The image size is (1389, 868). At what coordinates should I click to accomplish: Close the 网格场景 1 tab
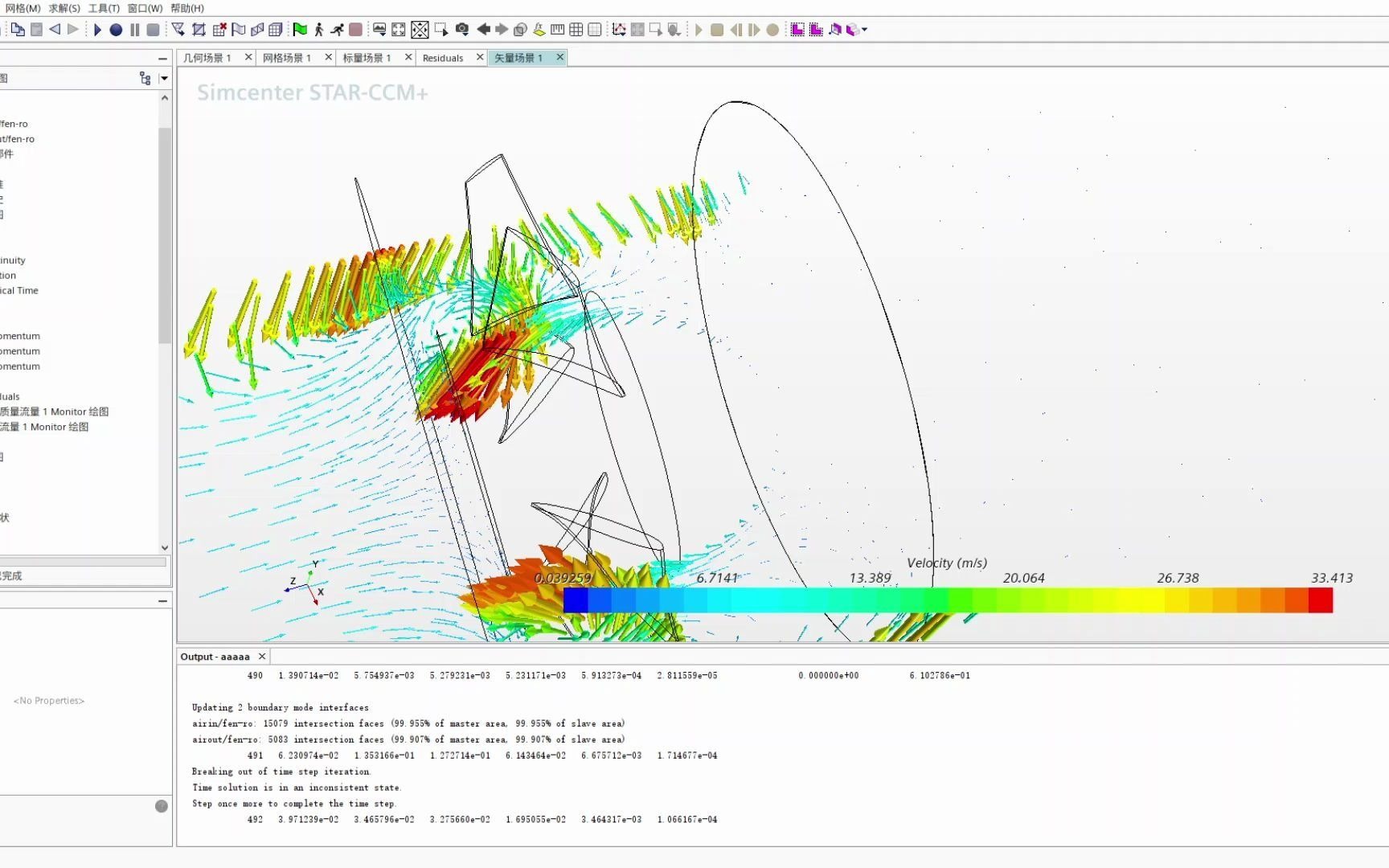point(329,57)
